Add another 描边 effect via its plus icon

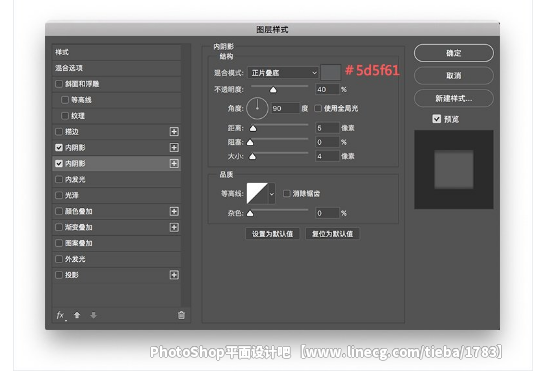(x=174, y=132)
